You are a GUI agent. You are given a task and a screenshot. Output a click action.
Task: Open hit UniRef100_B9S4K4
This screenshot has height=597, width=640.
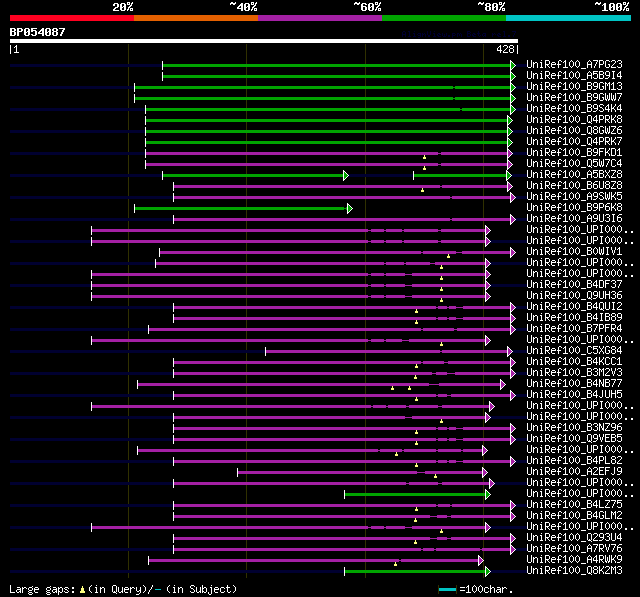pyautogui.click(x=574, y=109)
